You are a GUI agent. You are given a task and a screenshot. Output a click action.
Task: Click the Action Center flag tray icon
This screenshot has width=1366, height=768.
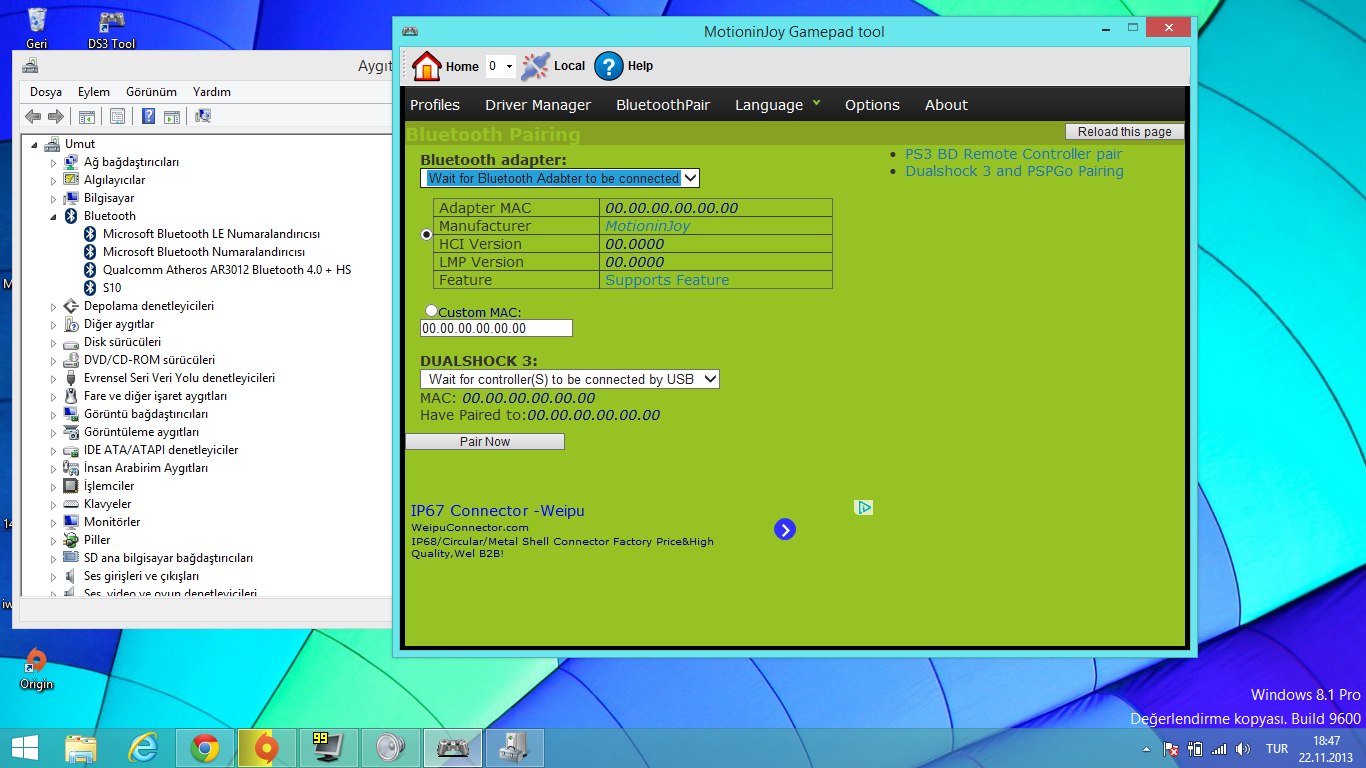1171,749
